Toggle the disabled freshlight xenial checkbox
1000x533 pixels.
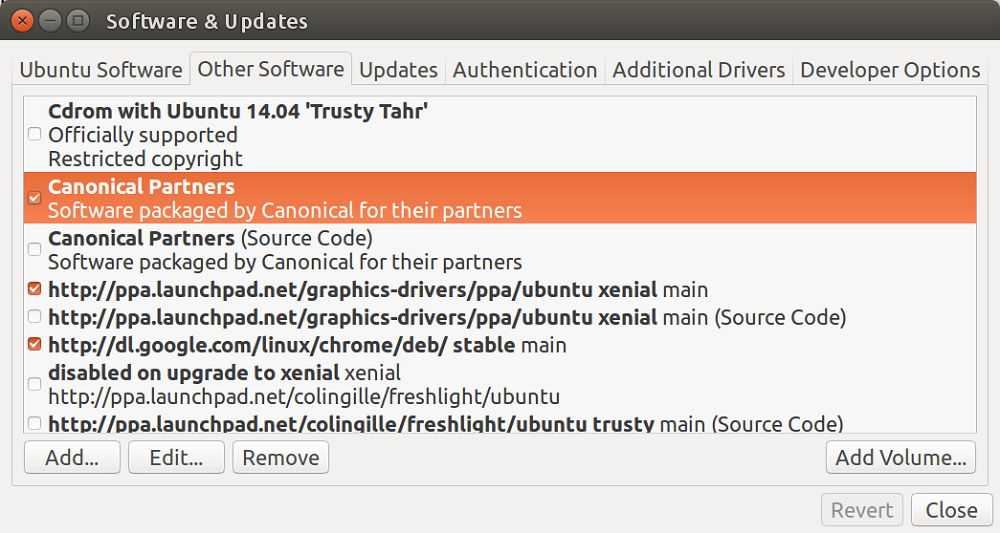(x=35, y=384)
